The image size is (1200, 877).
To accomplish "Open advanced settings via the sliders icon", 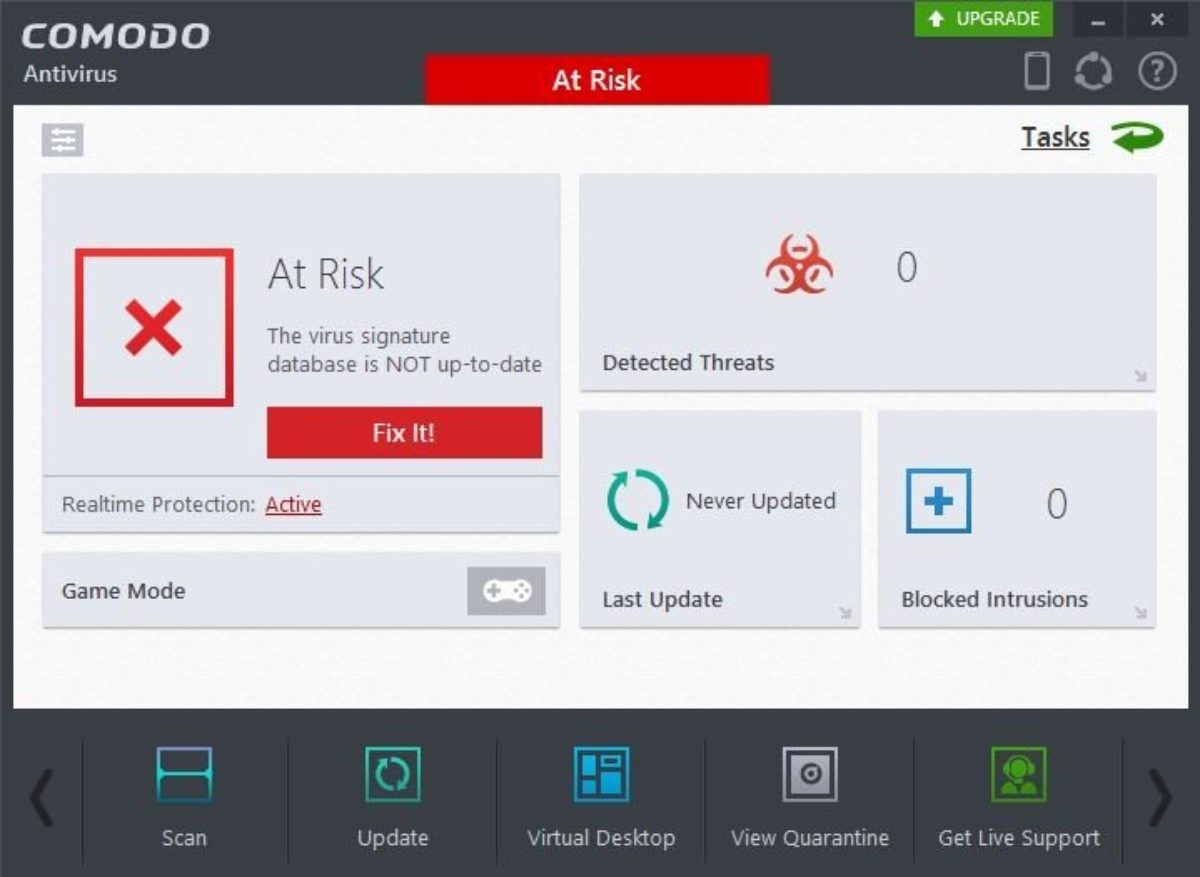I will [x=64, y=139].
